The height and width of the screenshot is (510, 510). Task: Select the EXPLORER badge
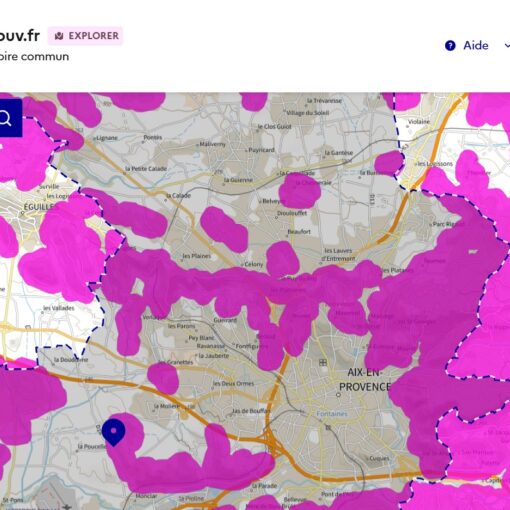[x=85, y=36]
